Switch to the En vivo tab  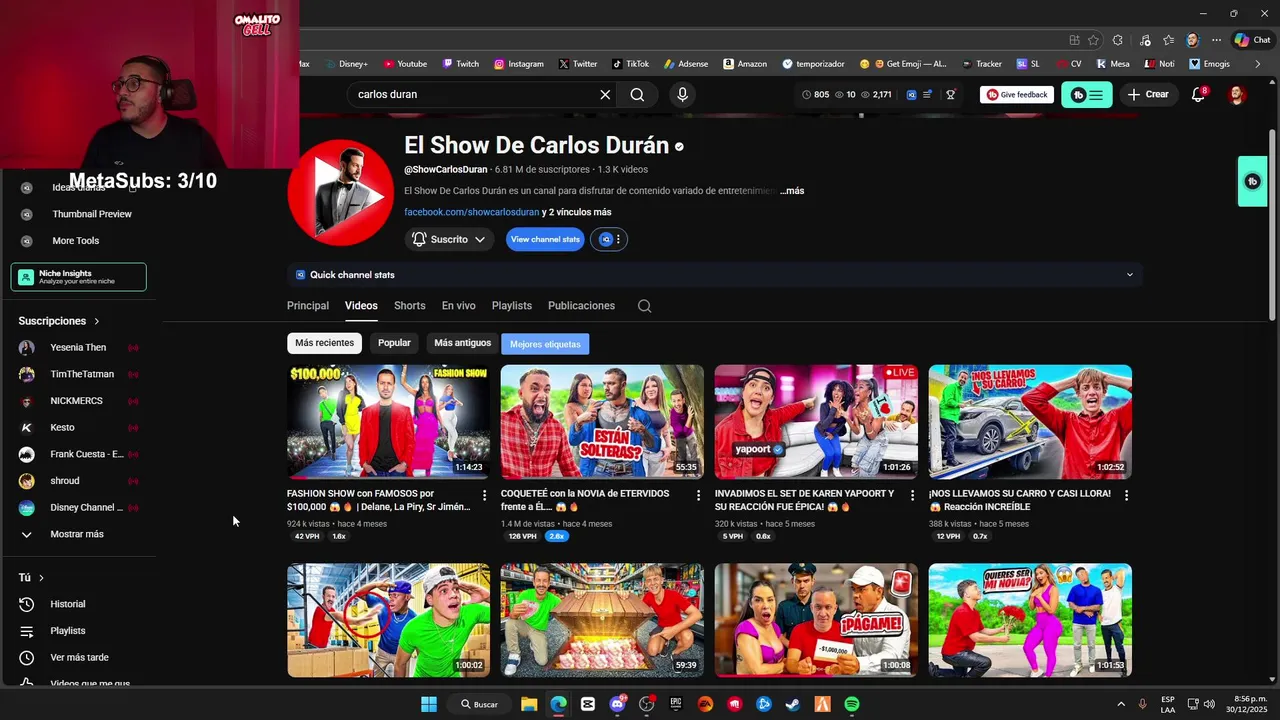[459, 306]
